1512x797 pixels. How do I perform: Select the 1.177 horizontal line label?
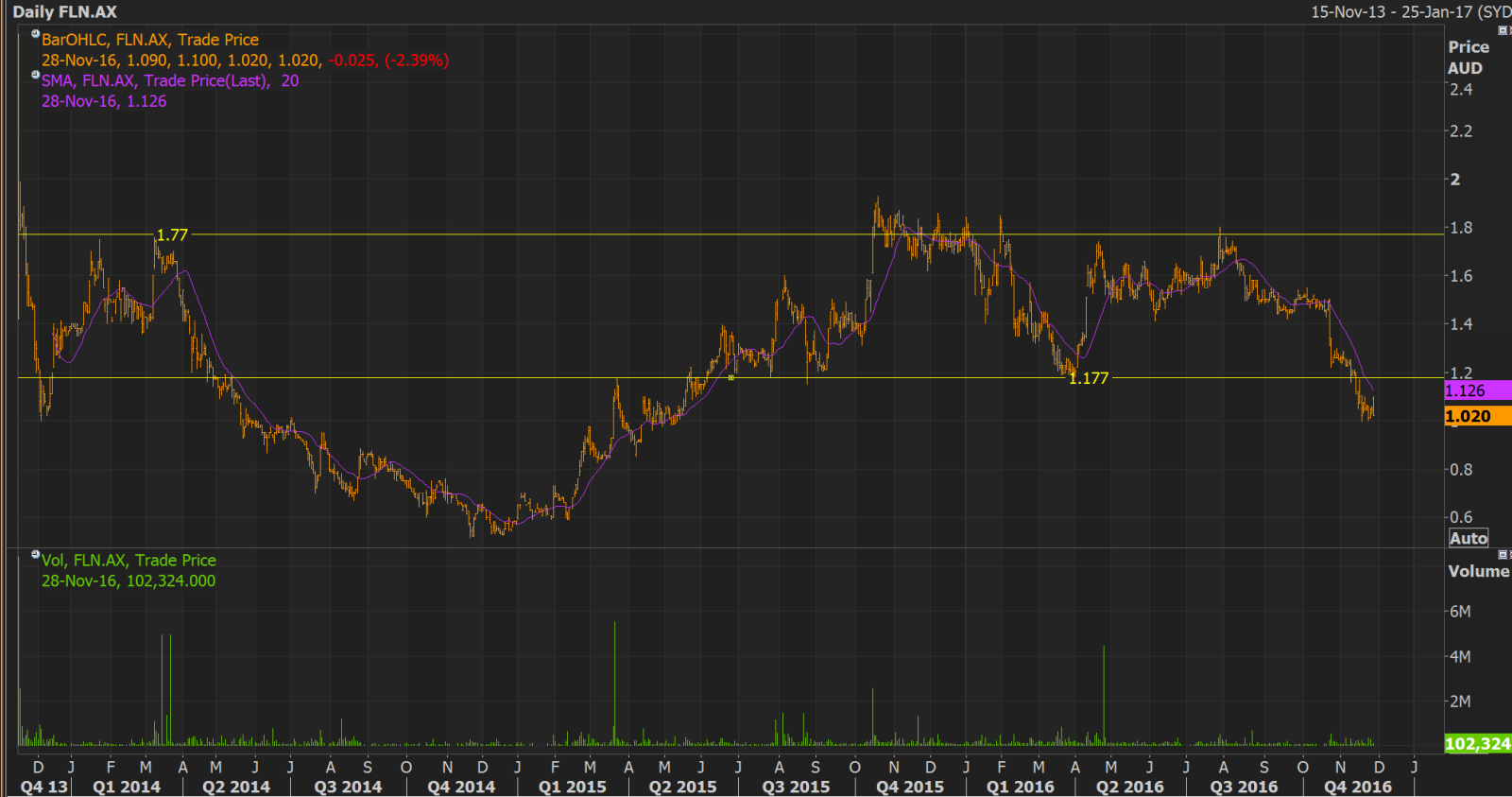[1089, 378]
